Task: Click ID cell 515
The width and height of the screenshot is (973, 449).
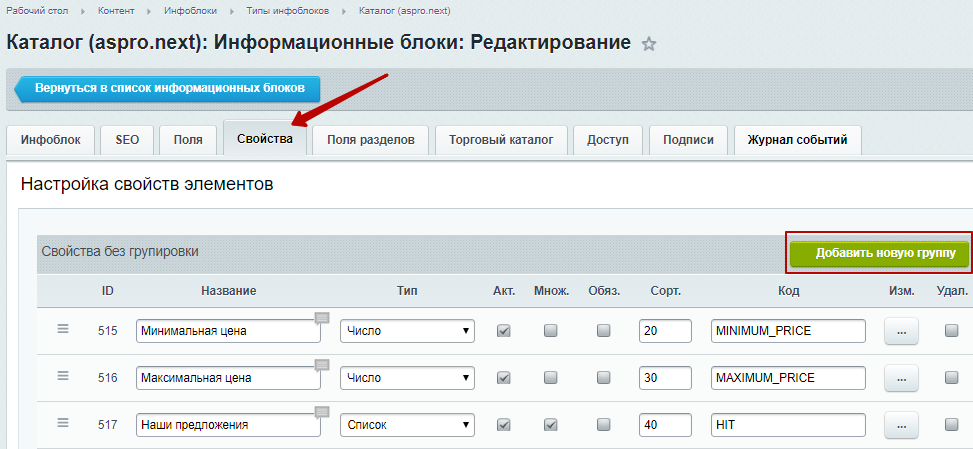Action: point(107,331)
